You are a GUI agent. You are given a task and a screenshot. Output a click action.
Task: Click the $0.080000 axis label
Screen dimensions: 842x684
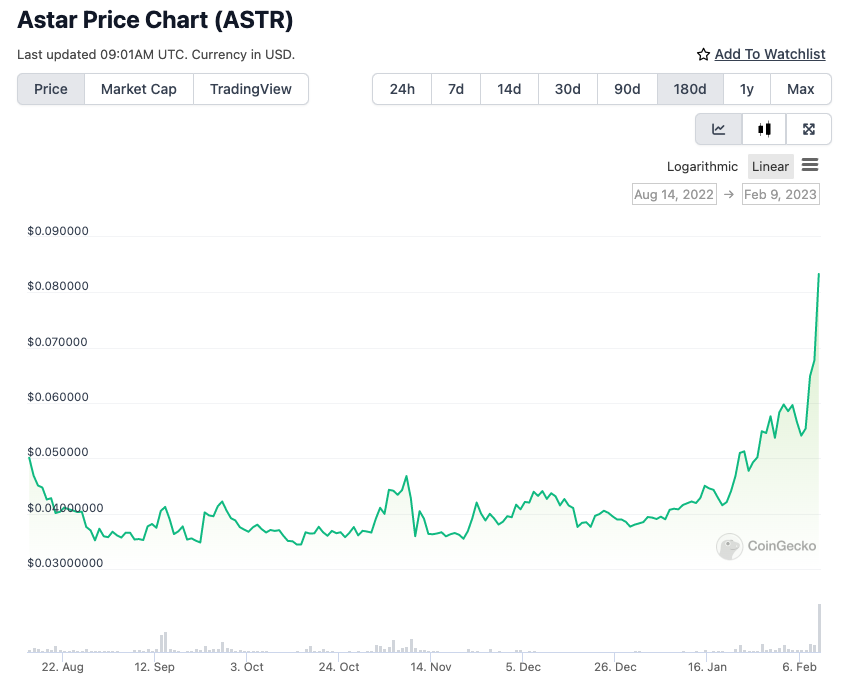pos(58,286)
